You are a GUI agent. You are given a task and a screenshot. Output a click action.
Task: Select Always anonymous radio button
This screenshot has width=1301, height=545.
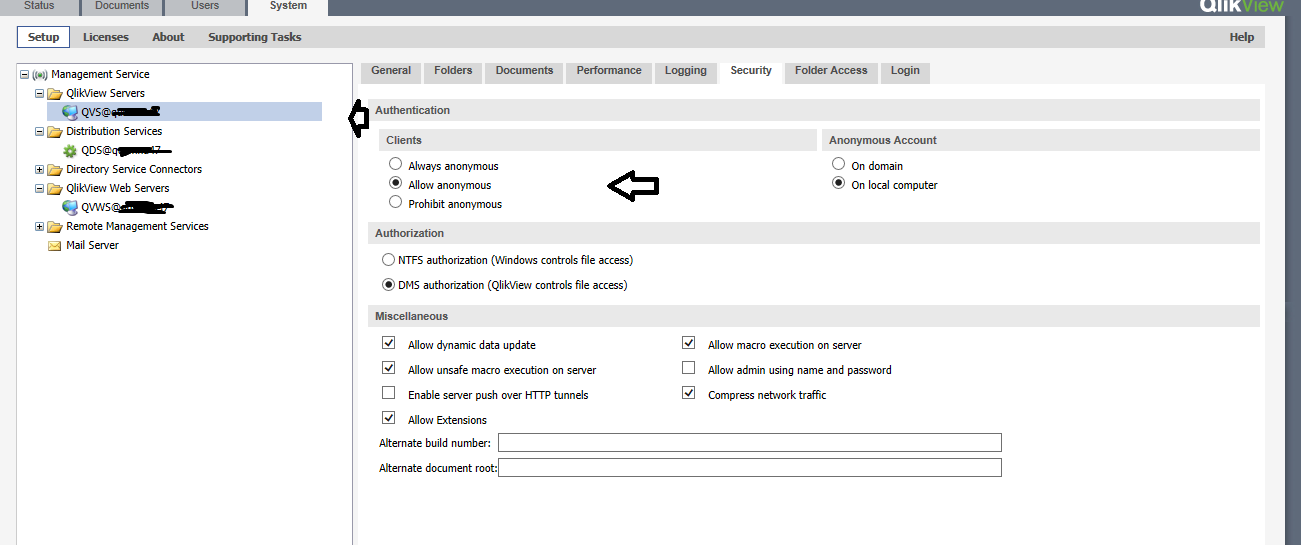(x=396, y=164)
